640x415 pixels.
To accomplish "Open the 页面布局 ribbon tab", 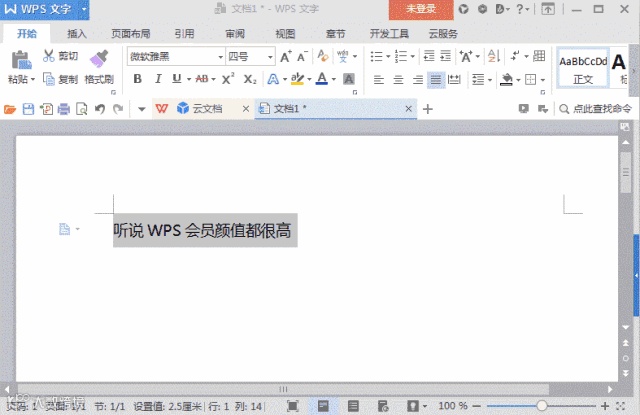I will (131, 34).
